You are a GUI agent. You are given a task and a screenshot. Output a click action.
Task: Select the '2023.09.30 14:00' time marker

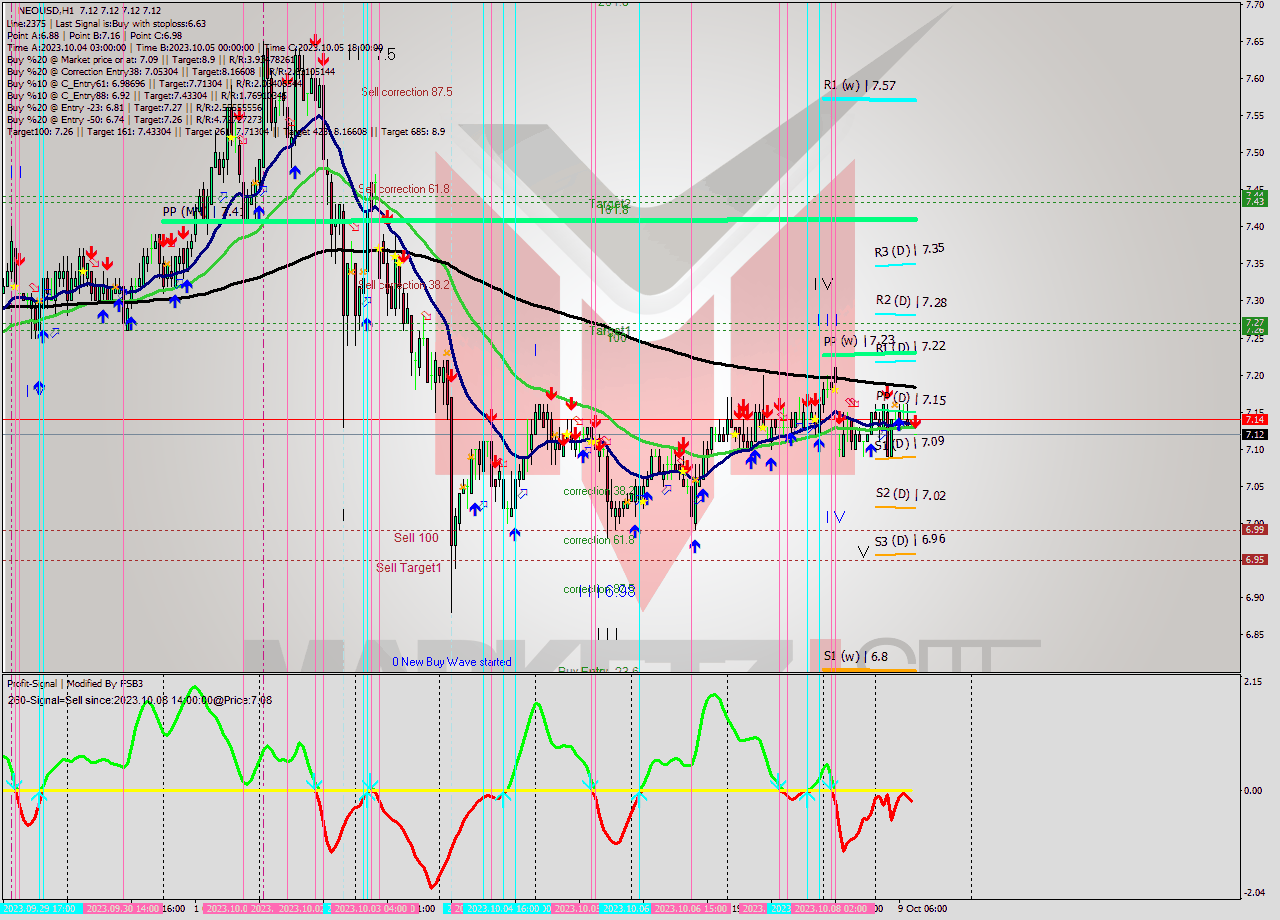coord(123,909)
